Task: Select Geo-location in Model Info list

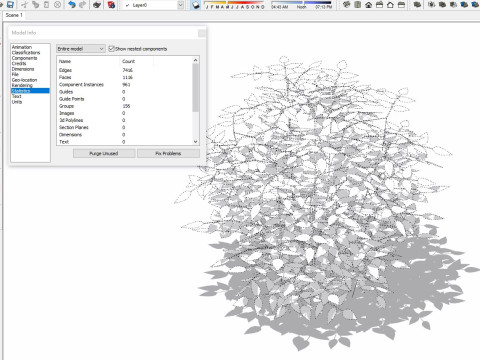Action: click(x=24, y=80)
